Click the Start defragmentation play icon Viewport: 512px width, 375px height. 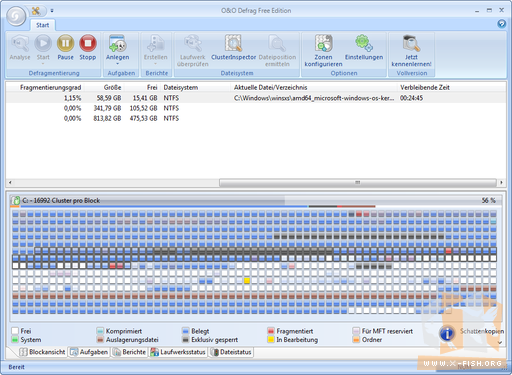tap(43, 43)
